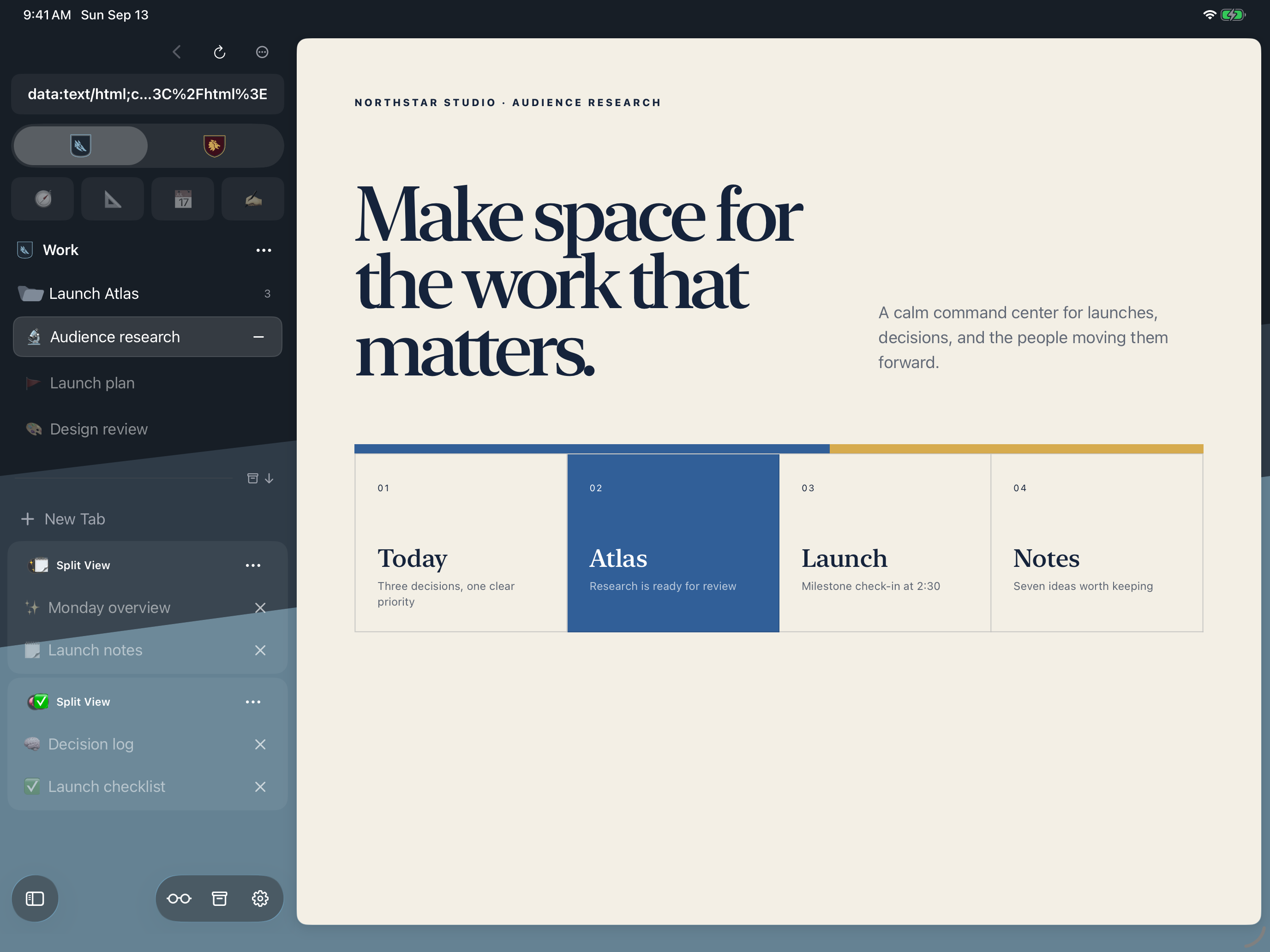The width and height of the screenshot is (1270, 952).
Task: Click the glasses reader icon
Action: [179, 898]
